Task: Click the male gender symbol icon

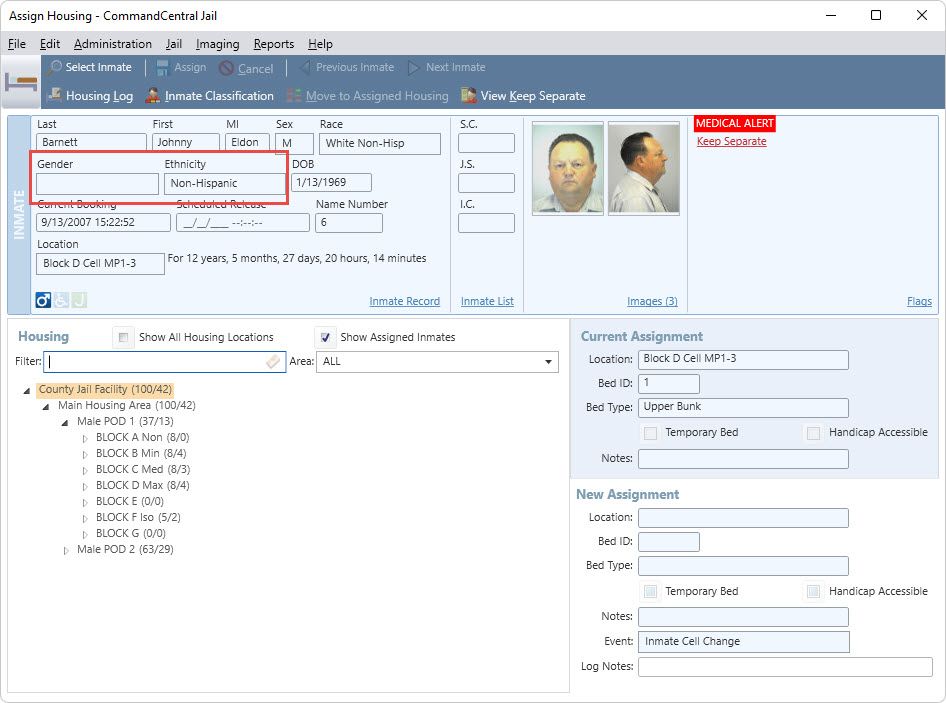Action: (x=43, y=300)
